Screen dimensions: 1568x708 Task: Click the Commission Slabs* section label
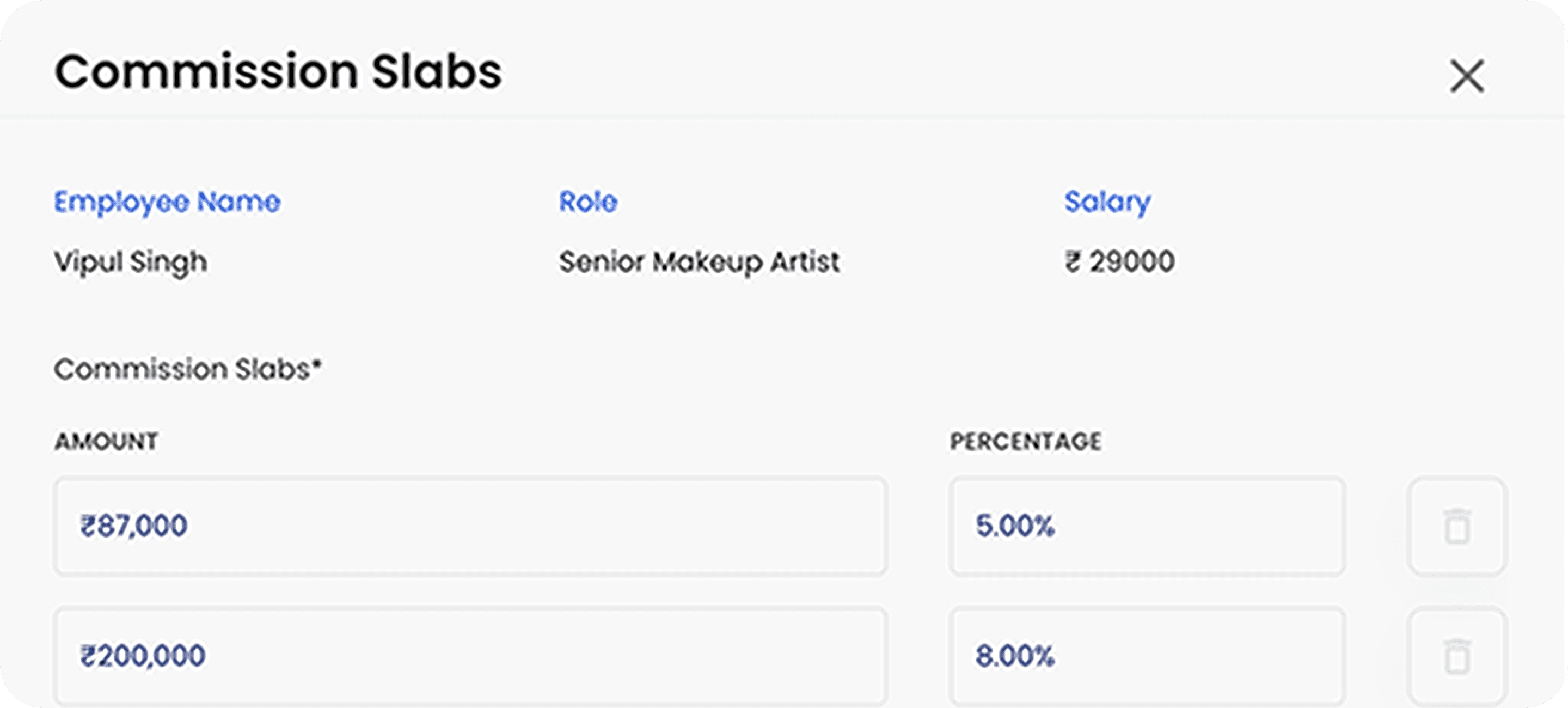point(182,370)
